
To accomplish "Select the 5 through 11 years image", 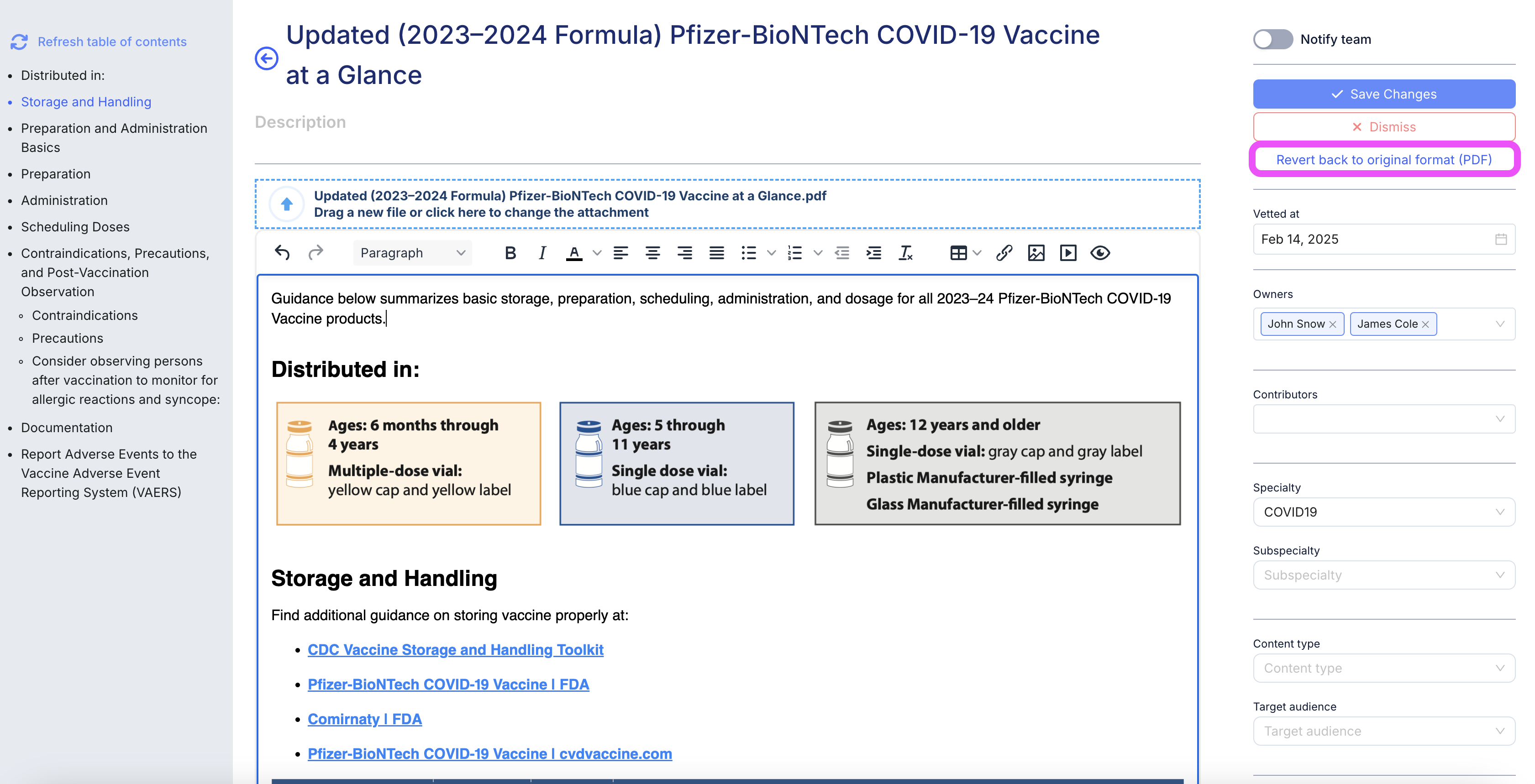I will [x=677, y=464].
